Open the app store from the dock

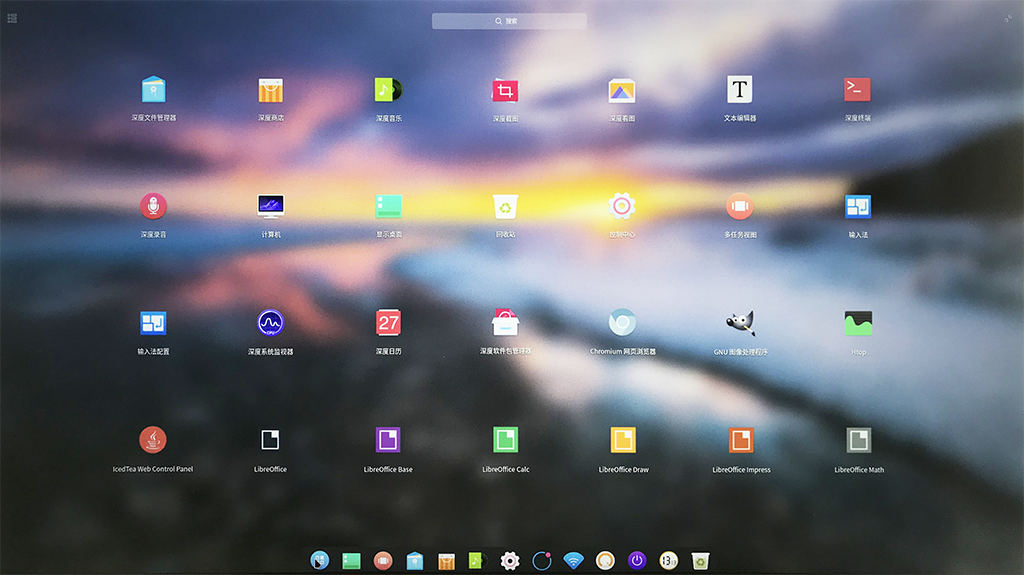pos(447,561)
